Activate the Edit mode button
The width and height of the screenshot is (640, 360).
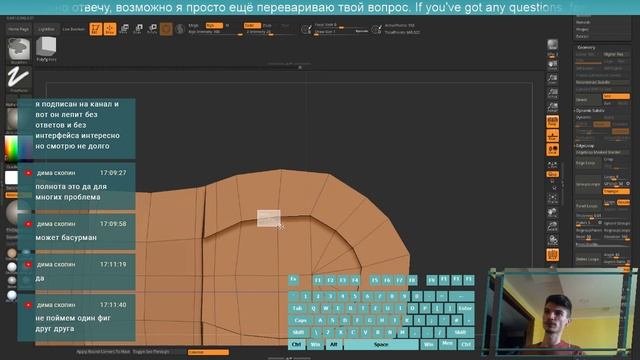click(x=96, y=29)
